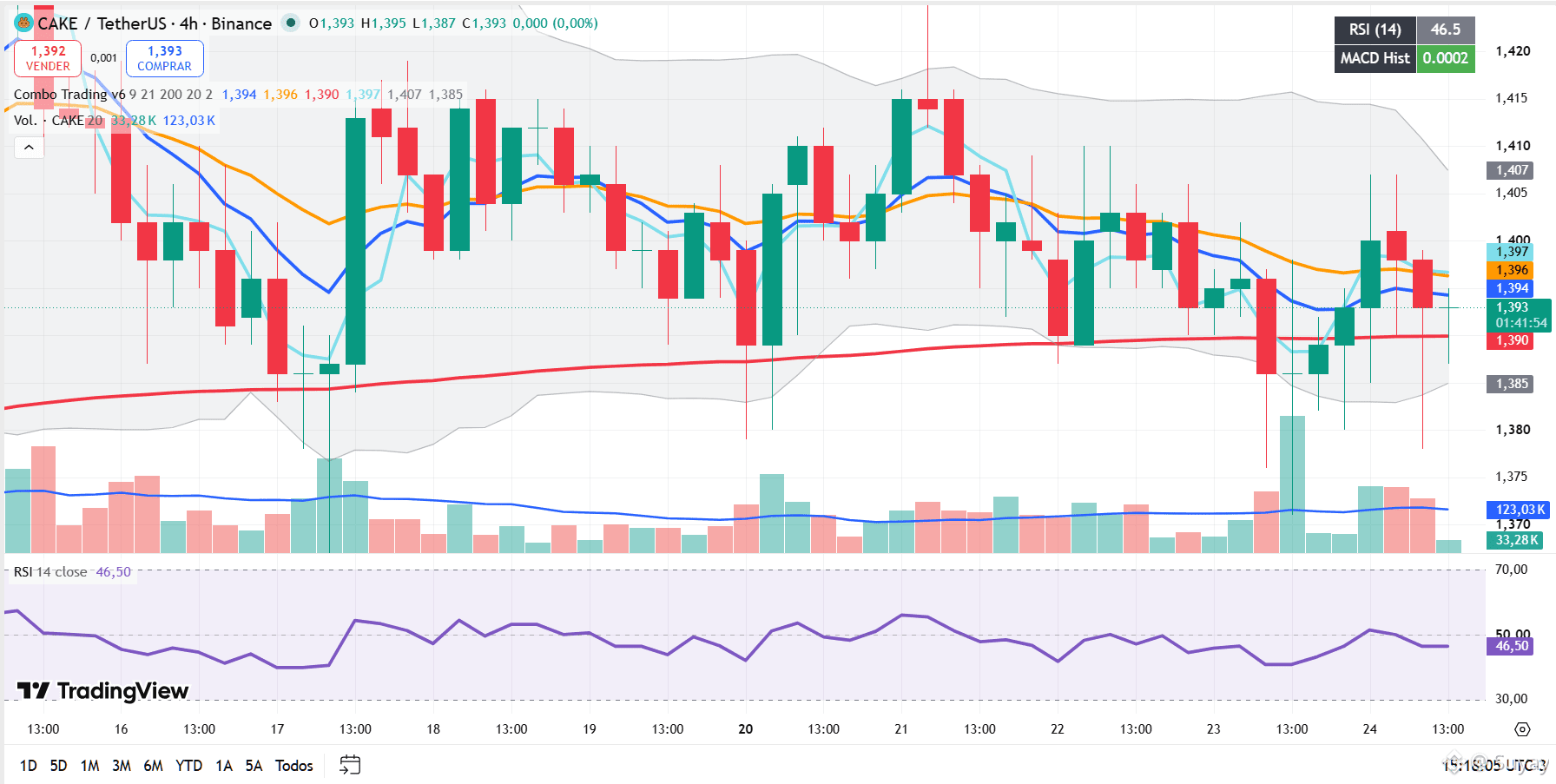Click the CAKE coin logo icon
Screen dimensions: 1556x784
(x=23, y=23)
